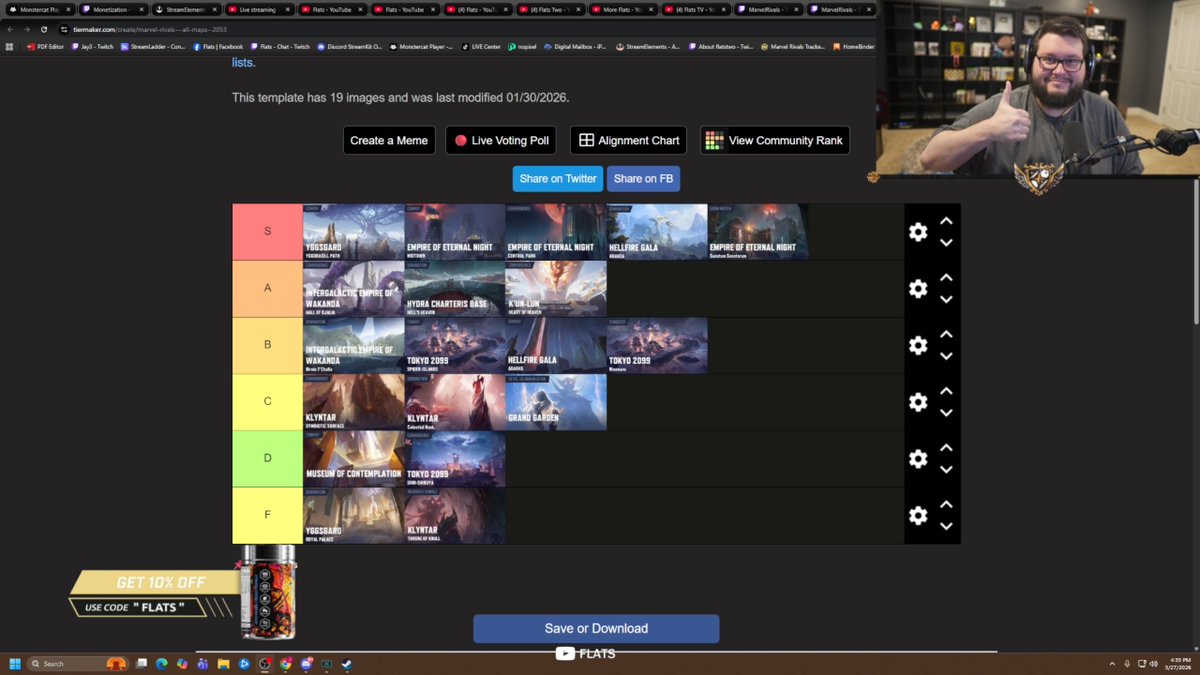
Task: Open PDF Editor bookmark
Action: click(x=45, y=46)
